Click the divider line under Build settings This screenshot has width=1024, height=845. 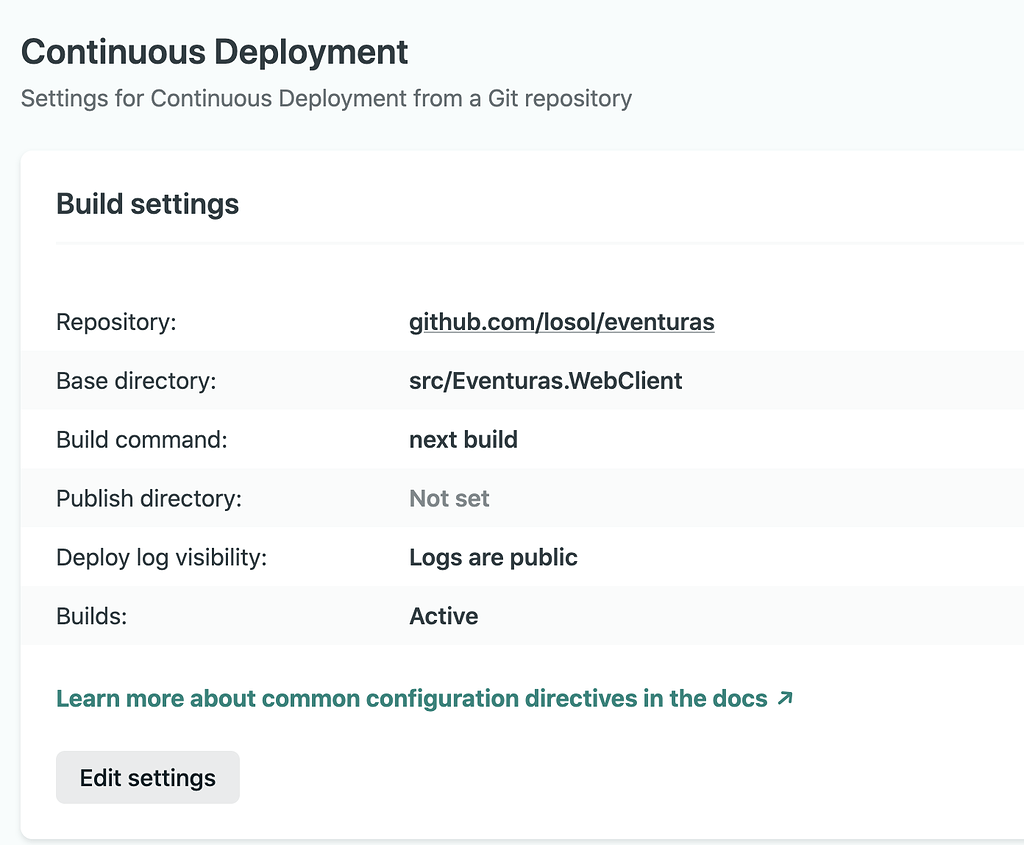(540, 242)
